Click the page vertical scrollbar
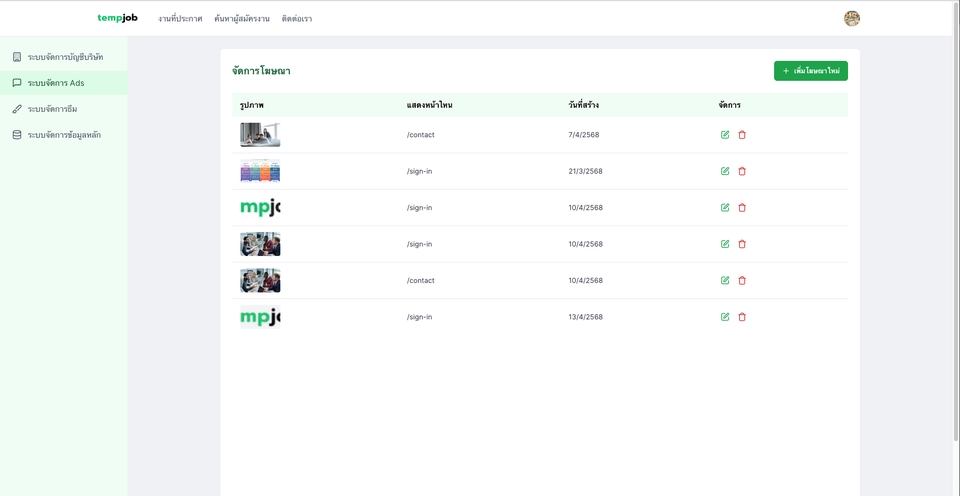Screen dimensions: 960x496 [956, 220]
